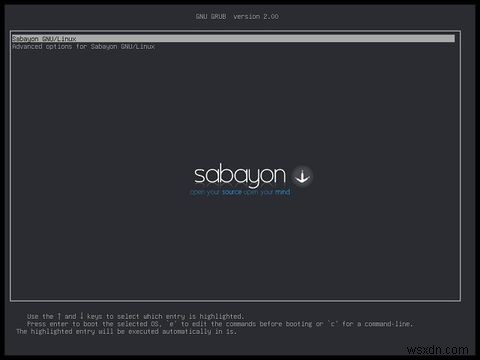Screen dimensions: 480x360
Task: Click the Sabayon down-arrow logo icon
Action: coord(302,176)
